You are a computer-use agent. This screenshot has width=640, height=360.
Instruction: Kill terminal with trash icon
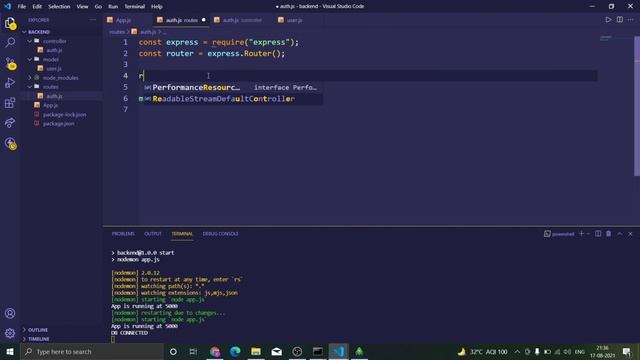(x=609, y=233)
